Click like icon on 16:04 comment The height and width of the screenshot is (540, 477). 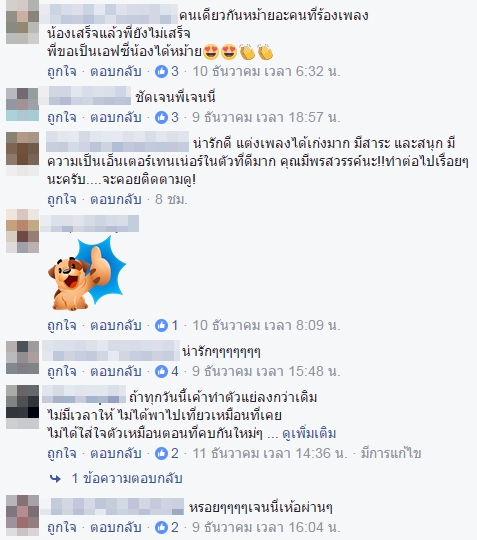[x=161, y=527]
